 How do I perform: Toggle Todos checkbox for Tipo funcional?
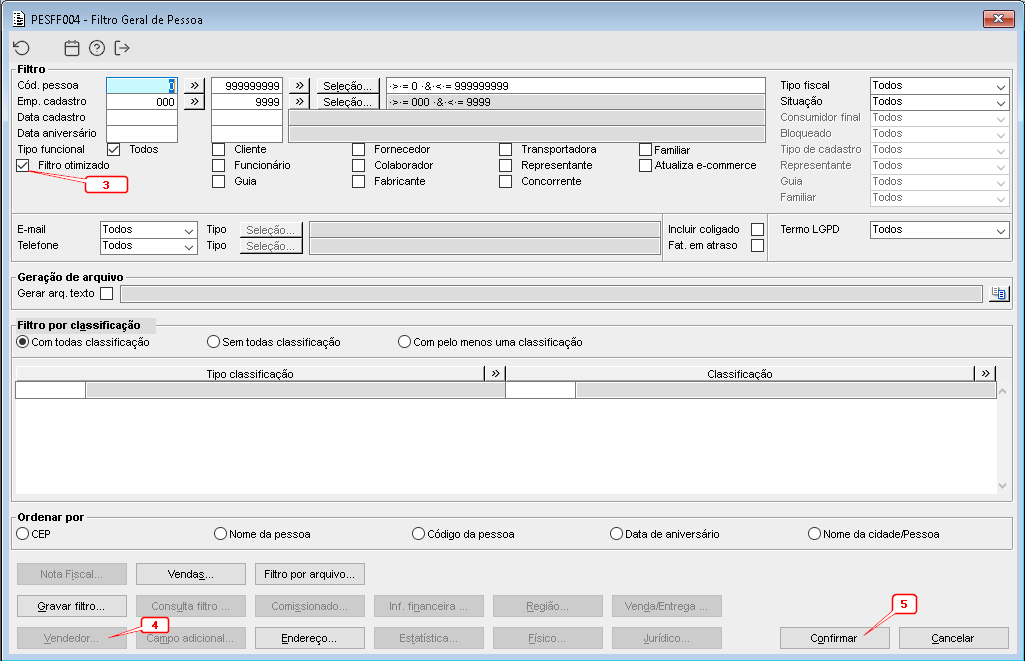pos(114,150)
